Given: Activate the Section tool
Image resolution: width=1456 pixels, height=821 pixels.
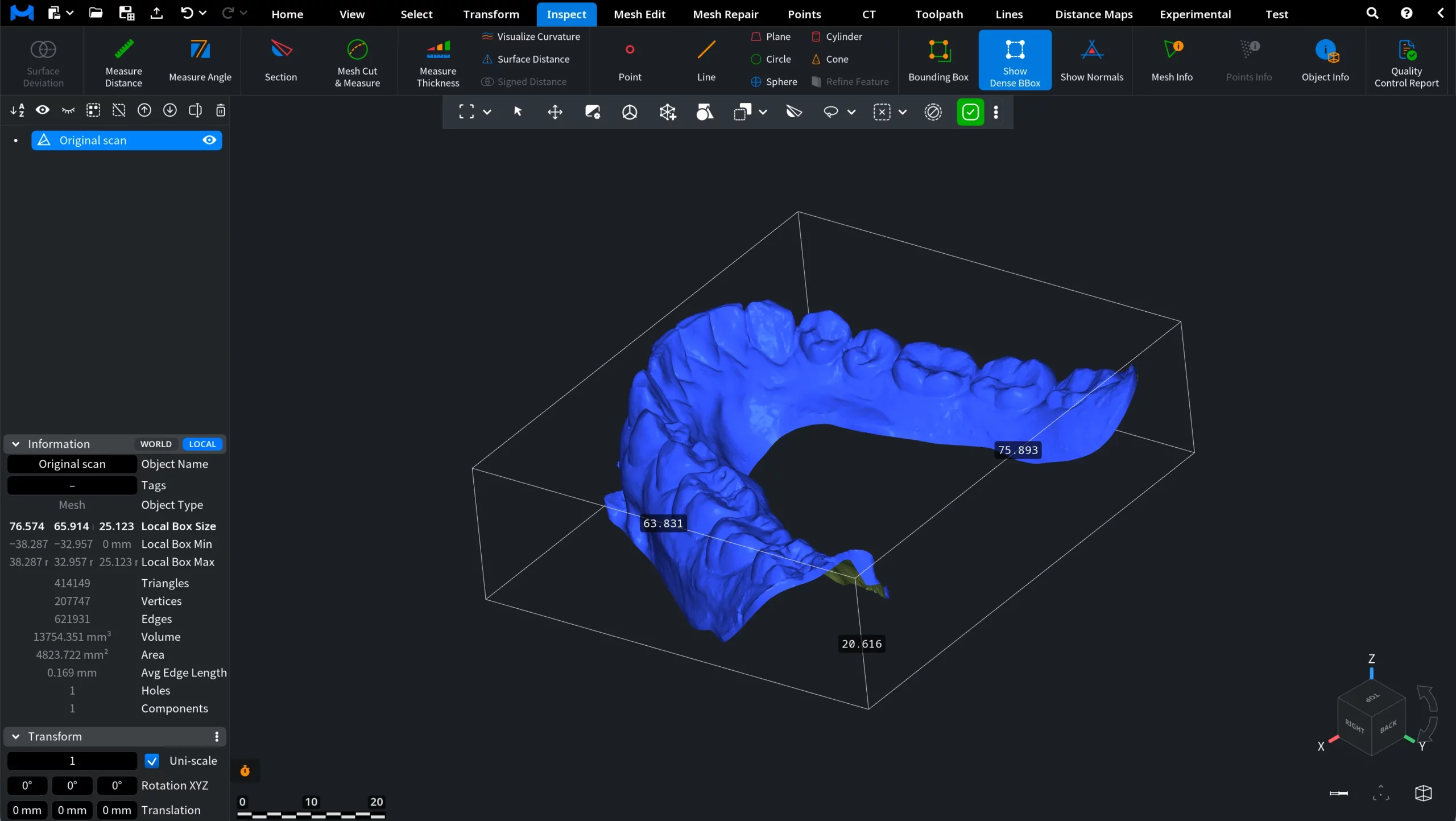Looking at the screenshot, I should 281,61.
